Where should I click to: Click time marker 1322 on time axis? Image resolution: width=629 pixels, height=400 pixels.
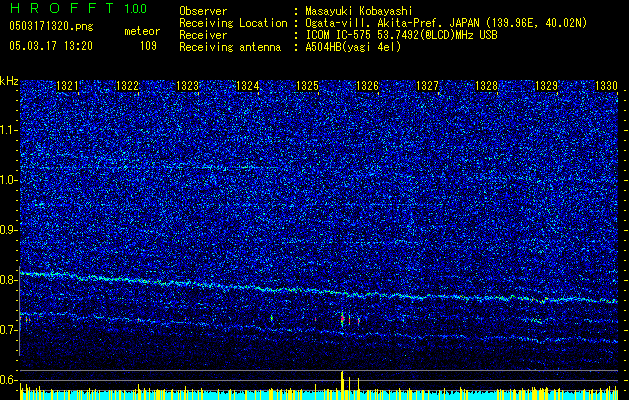[127, 85]
